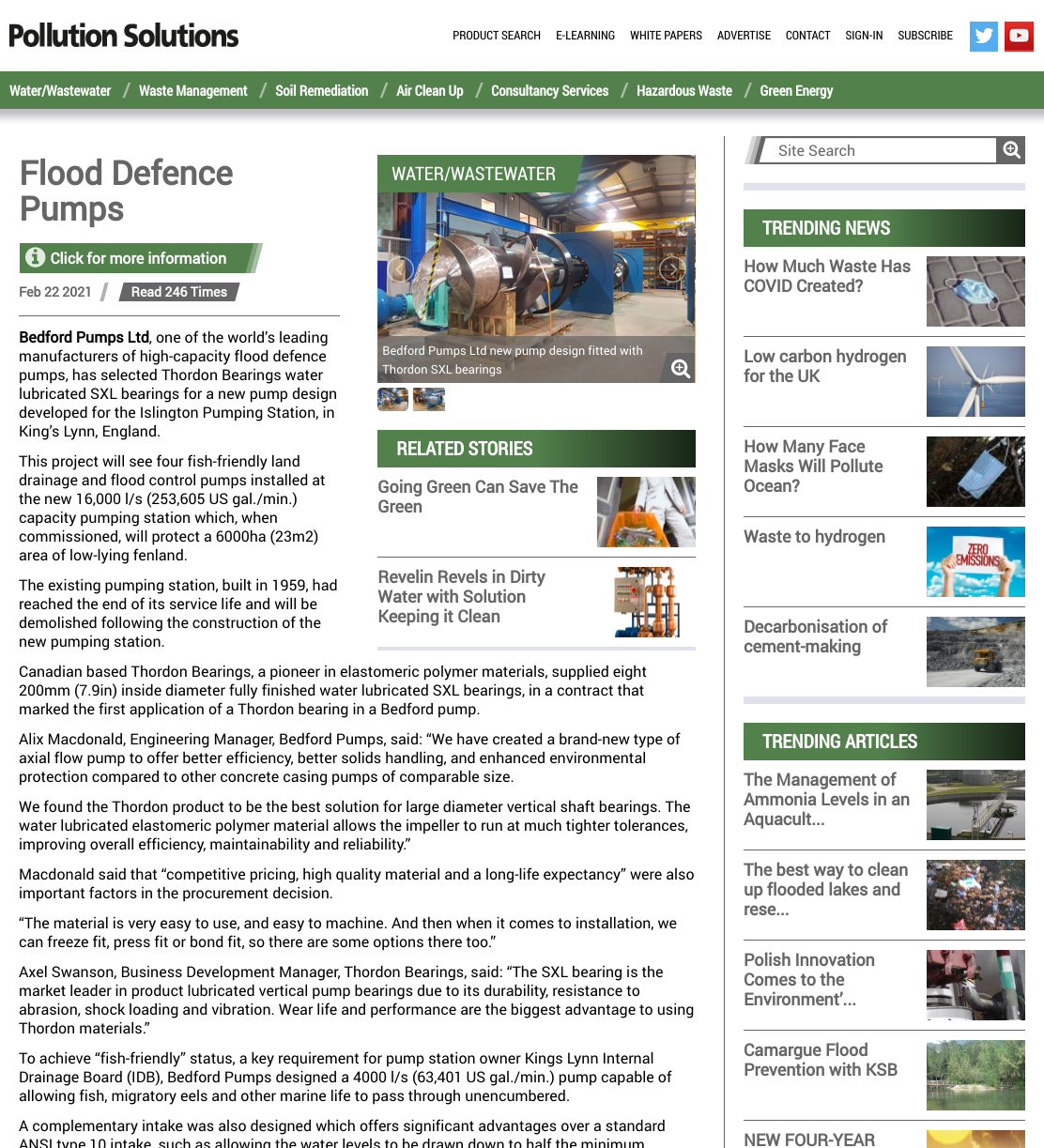Open Contact page

point(807,36)
